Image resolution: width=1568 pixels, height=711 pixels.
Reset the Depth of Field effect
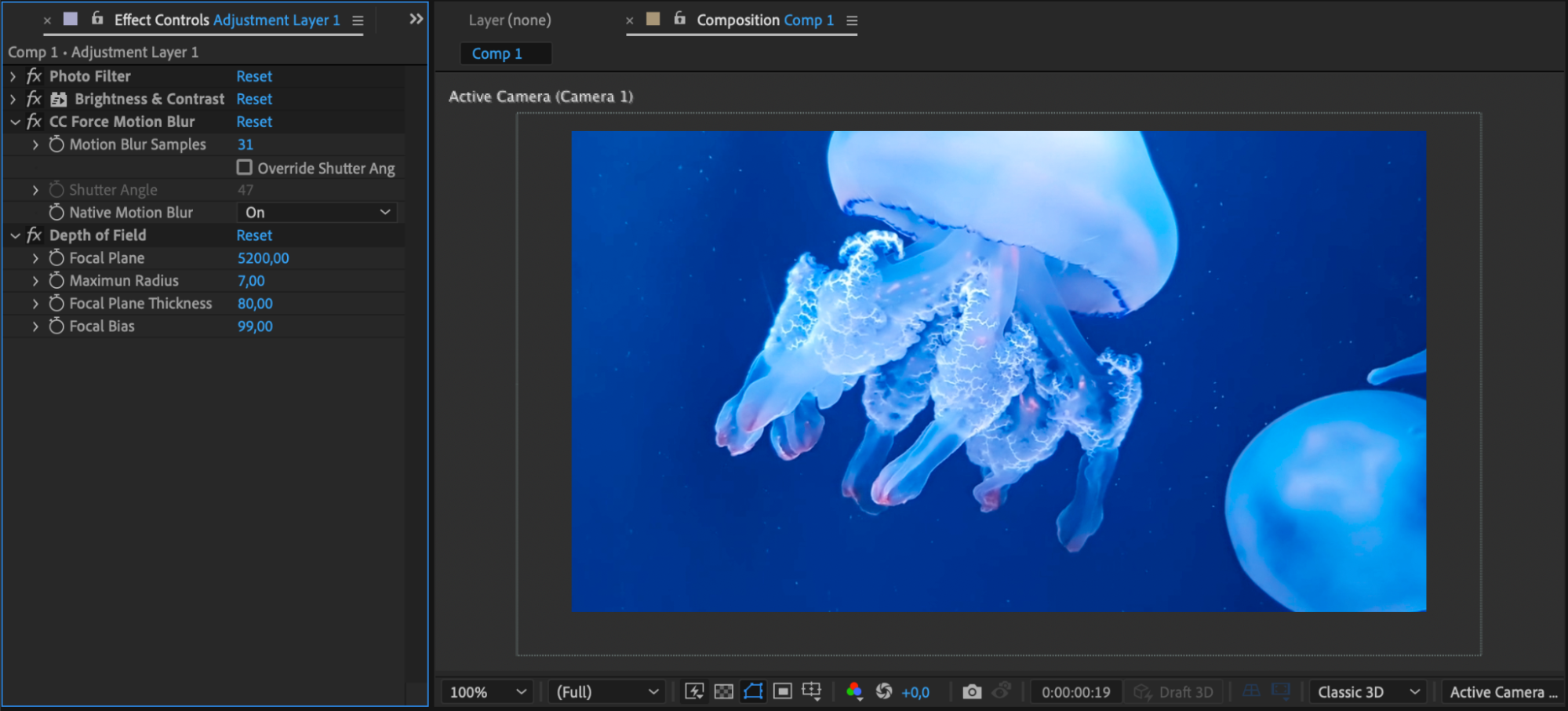pos(254,235)
